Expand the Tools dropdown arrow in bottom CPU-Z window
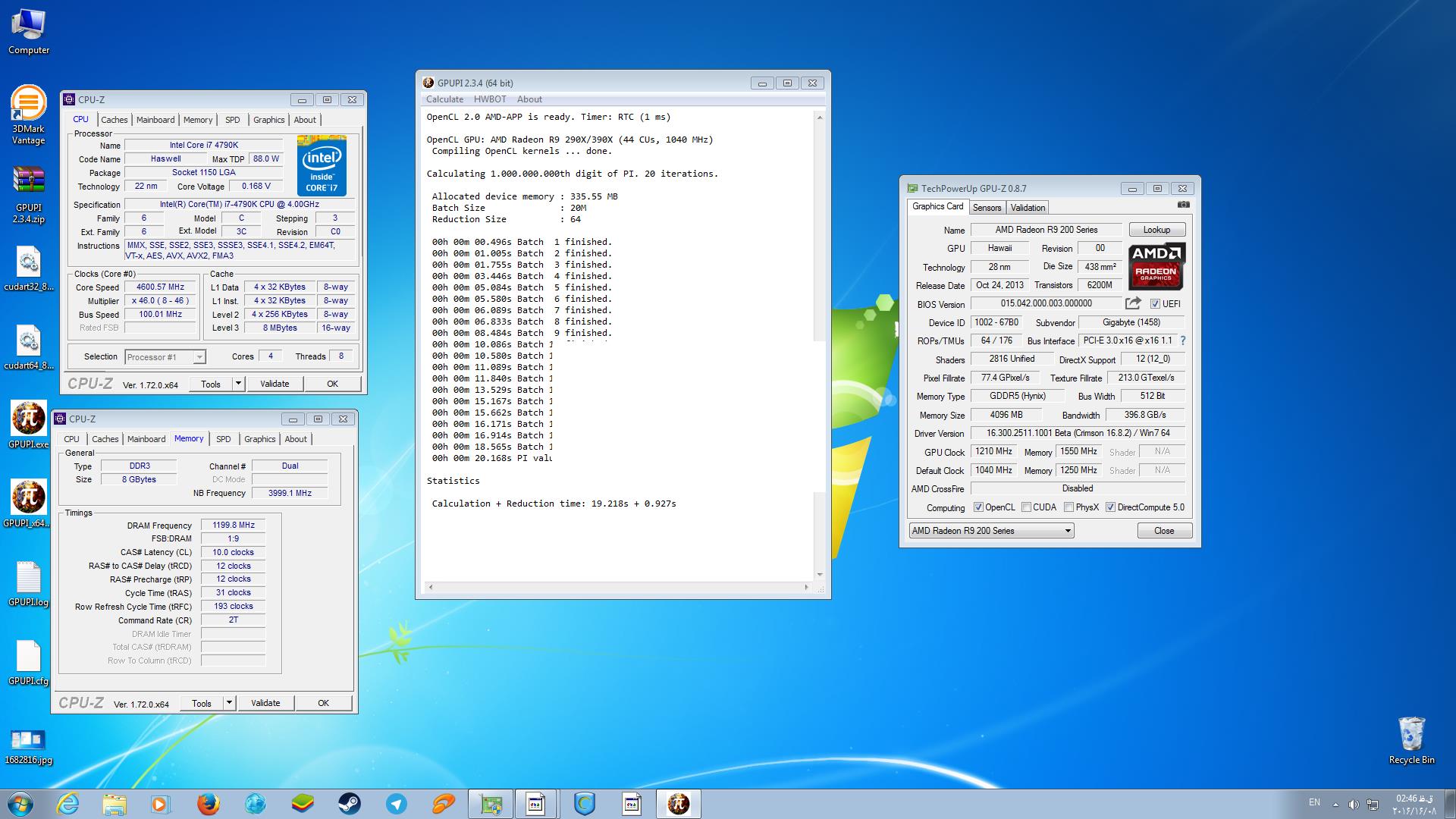Image resolution: width=1456 pixels, height=819 pixels. coord(229,703)
